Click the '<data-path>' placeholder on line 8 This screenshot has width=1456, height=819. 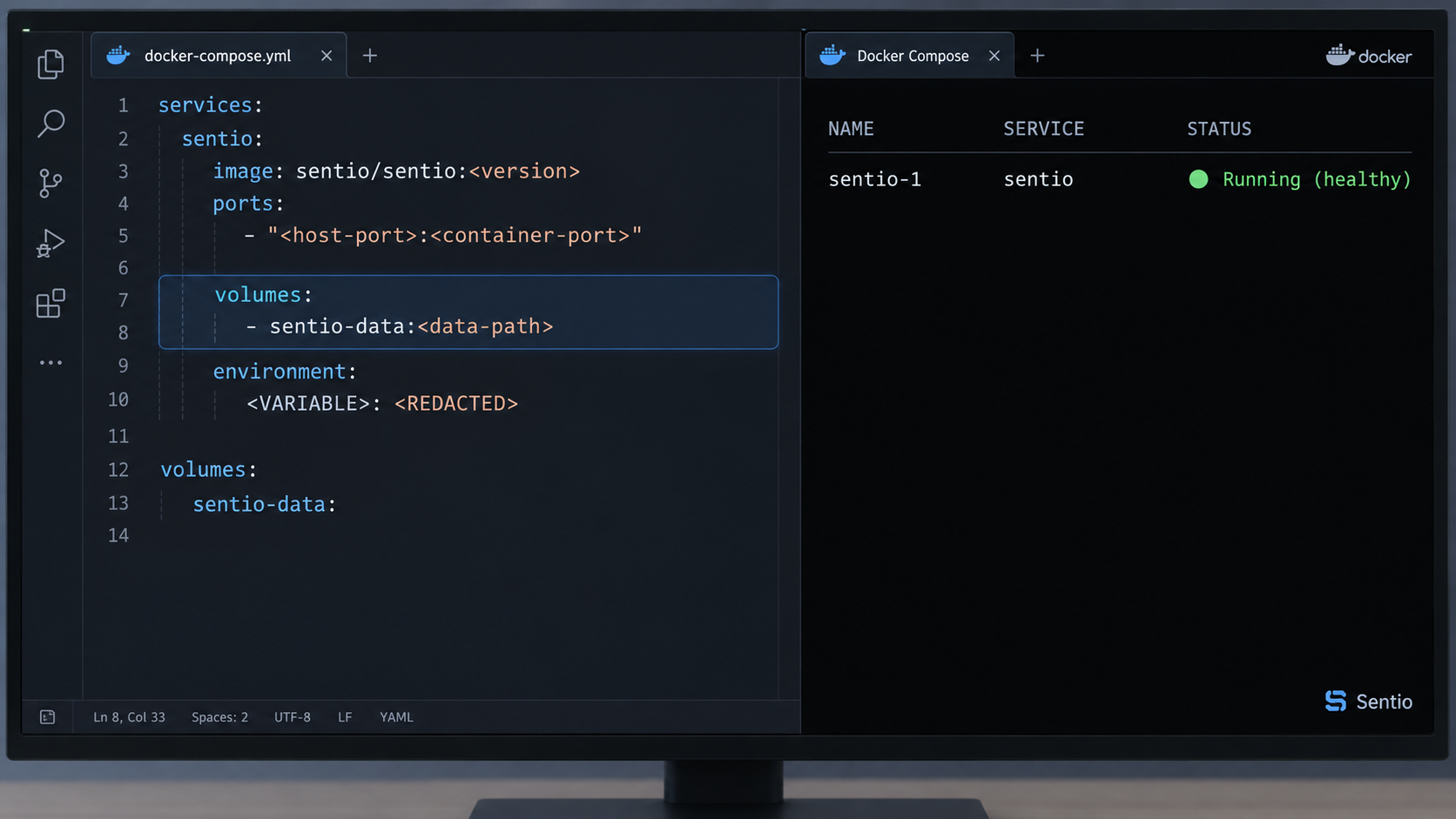tap(485, 326)
